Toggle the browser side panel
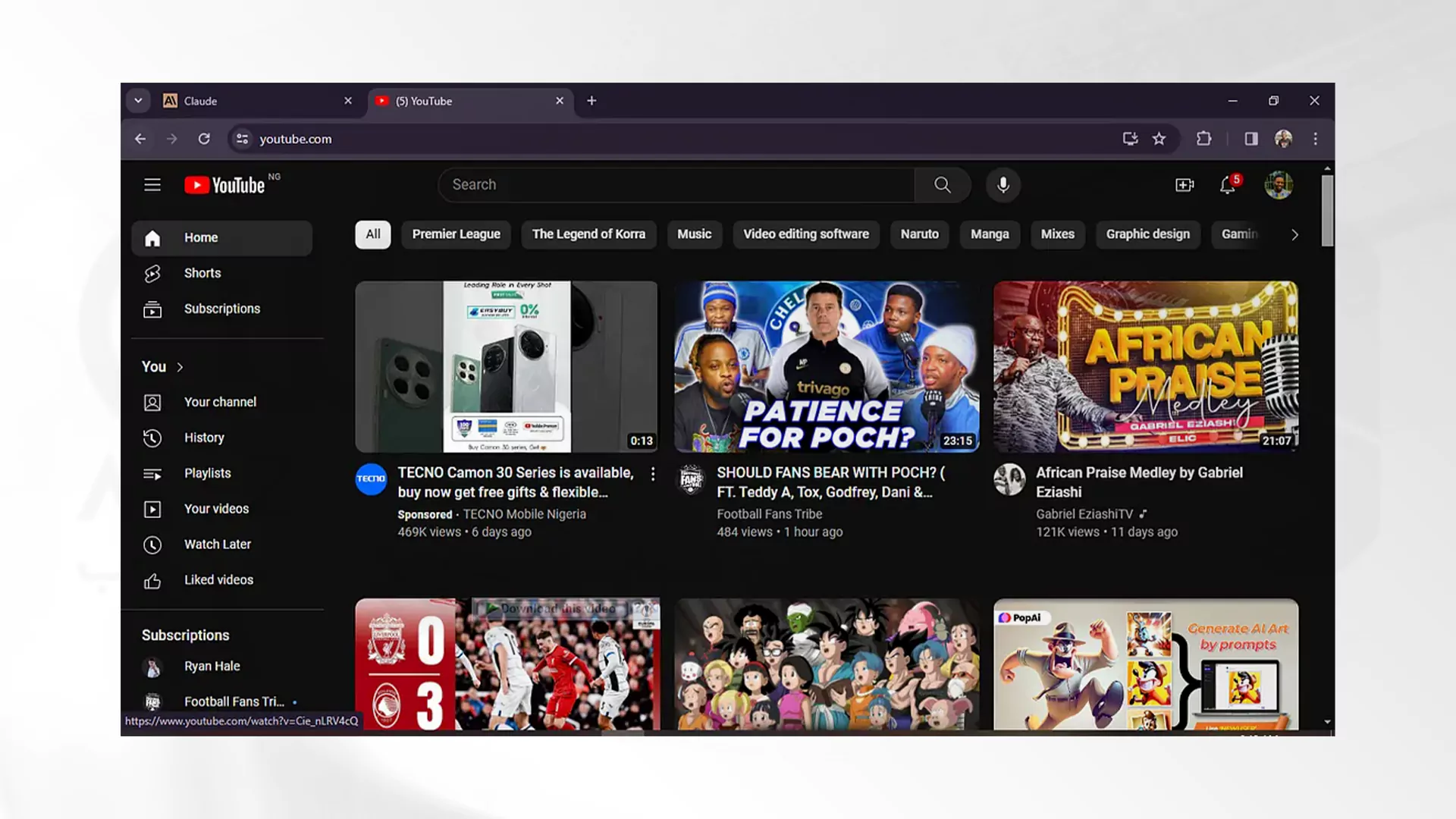The width and height of the screenshot is (1456, 819). click(1250, 139)
